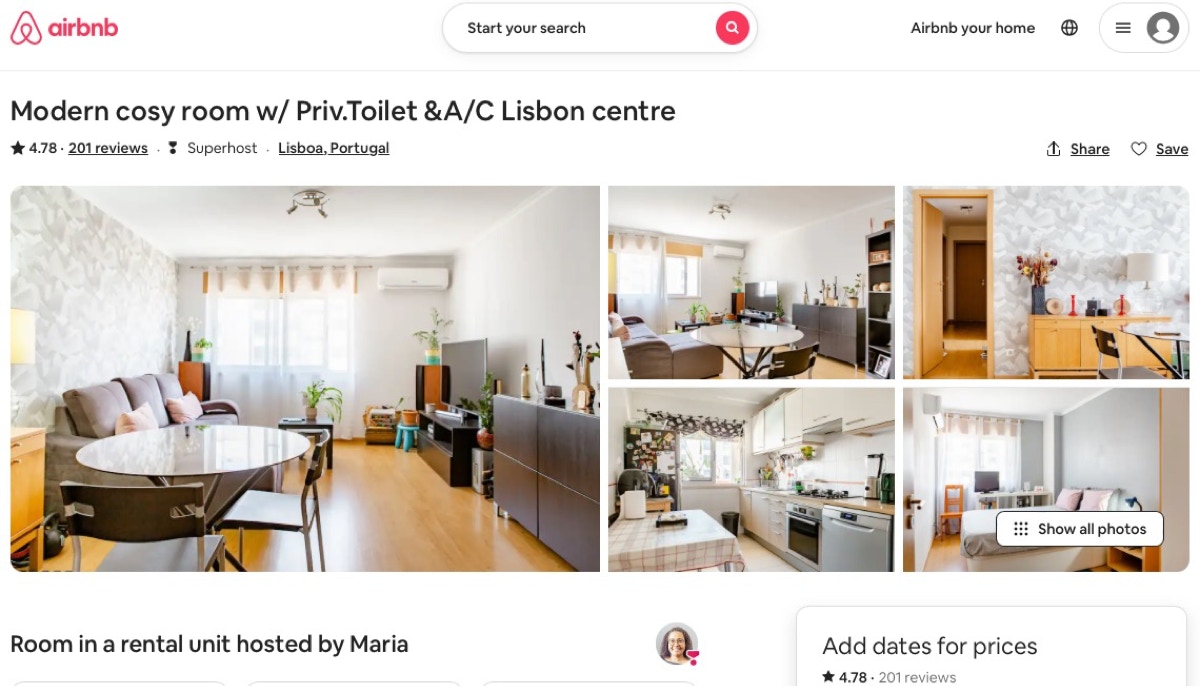
Task: Open the hamburger menu icon
Action: click(1123, 28)
